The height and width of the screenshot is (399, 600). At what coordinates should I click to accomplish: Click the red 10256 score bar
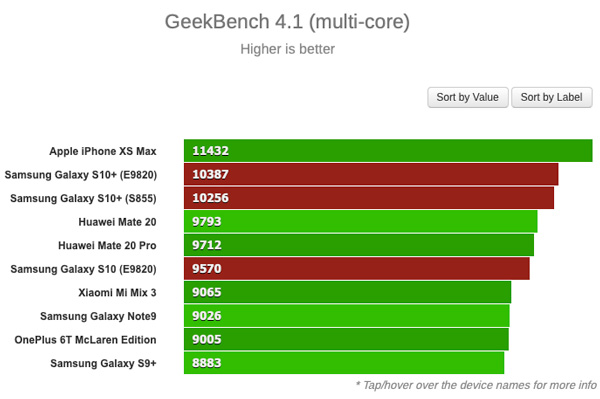click(369, 198)
